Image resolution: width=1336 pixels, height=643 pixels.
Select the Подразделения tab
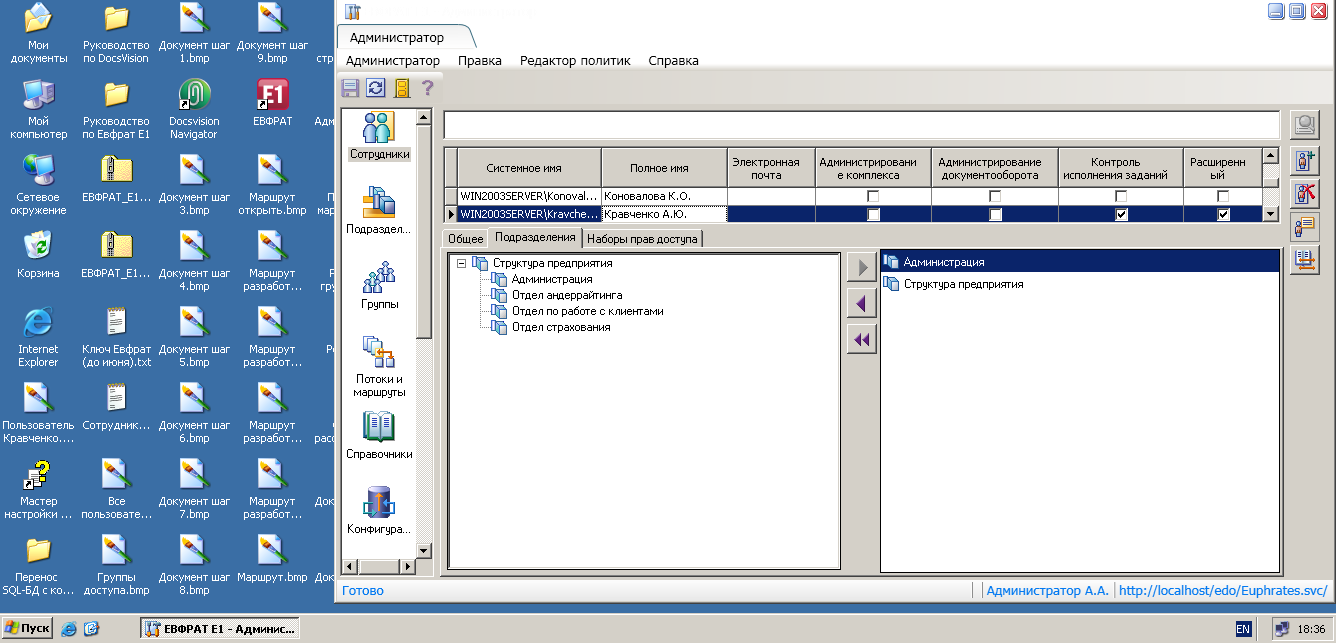coord(535,237)
